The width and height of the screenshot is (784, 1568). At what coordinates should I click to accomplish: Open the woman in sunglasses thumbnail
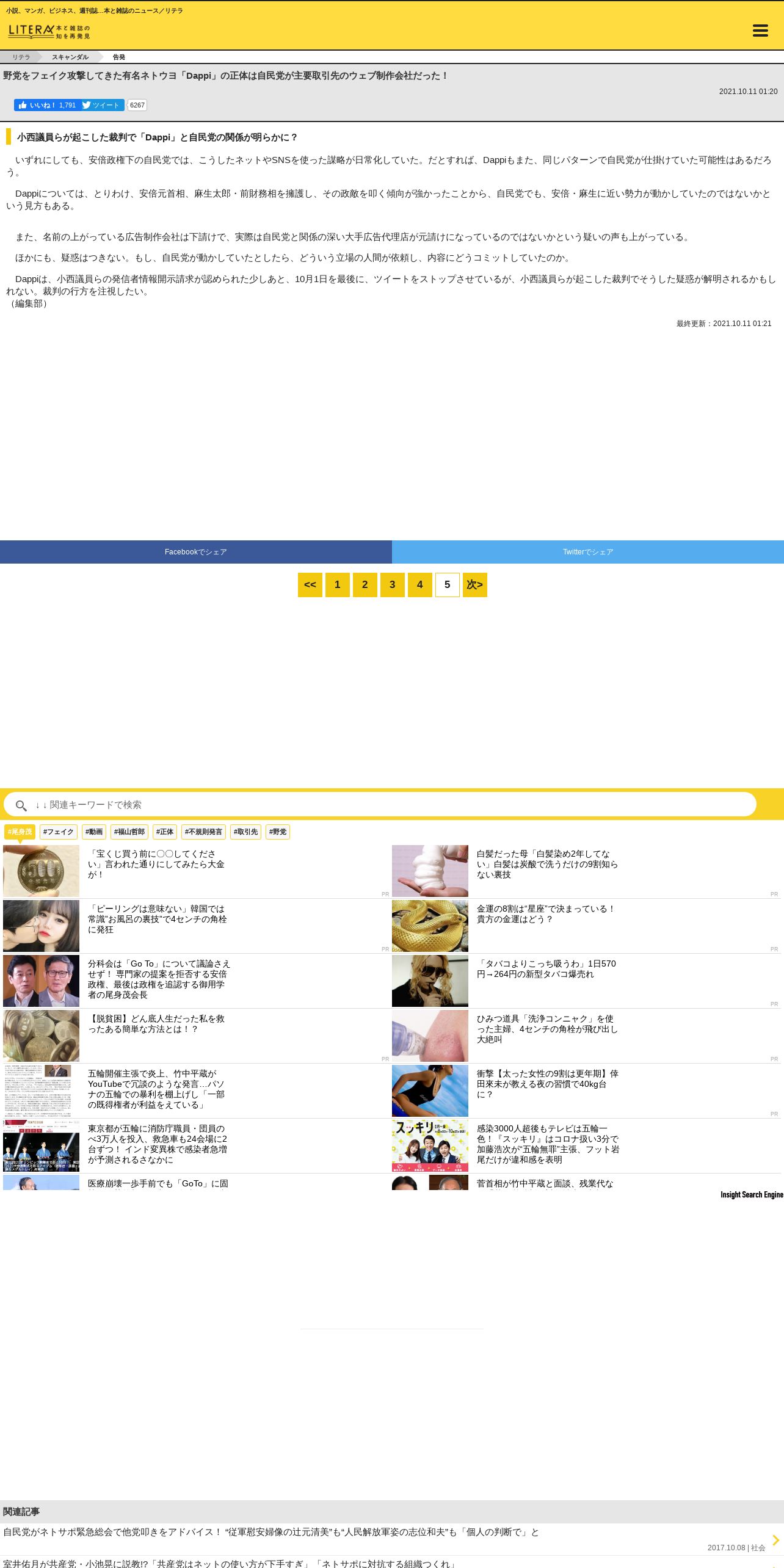pos(430,981)
